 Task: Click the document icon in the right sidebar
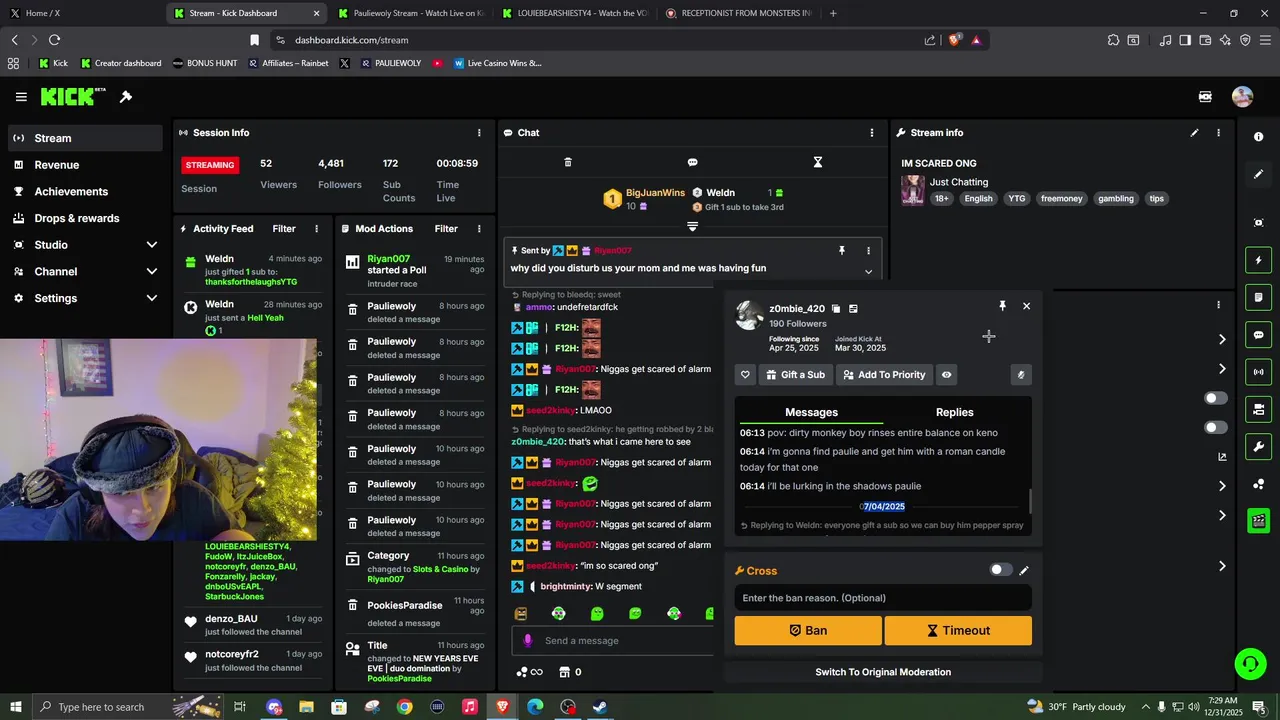click(x=1258, y=298)
